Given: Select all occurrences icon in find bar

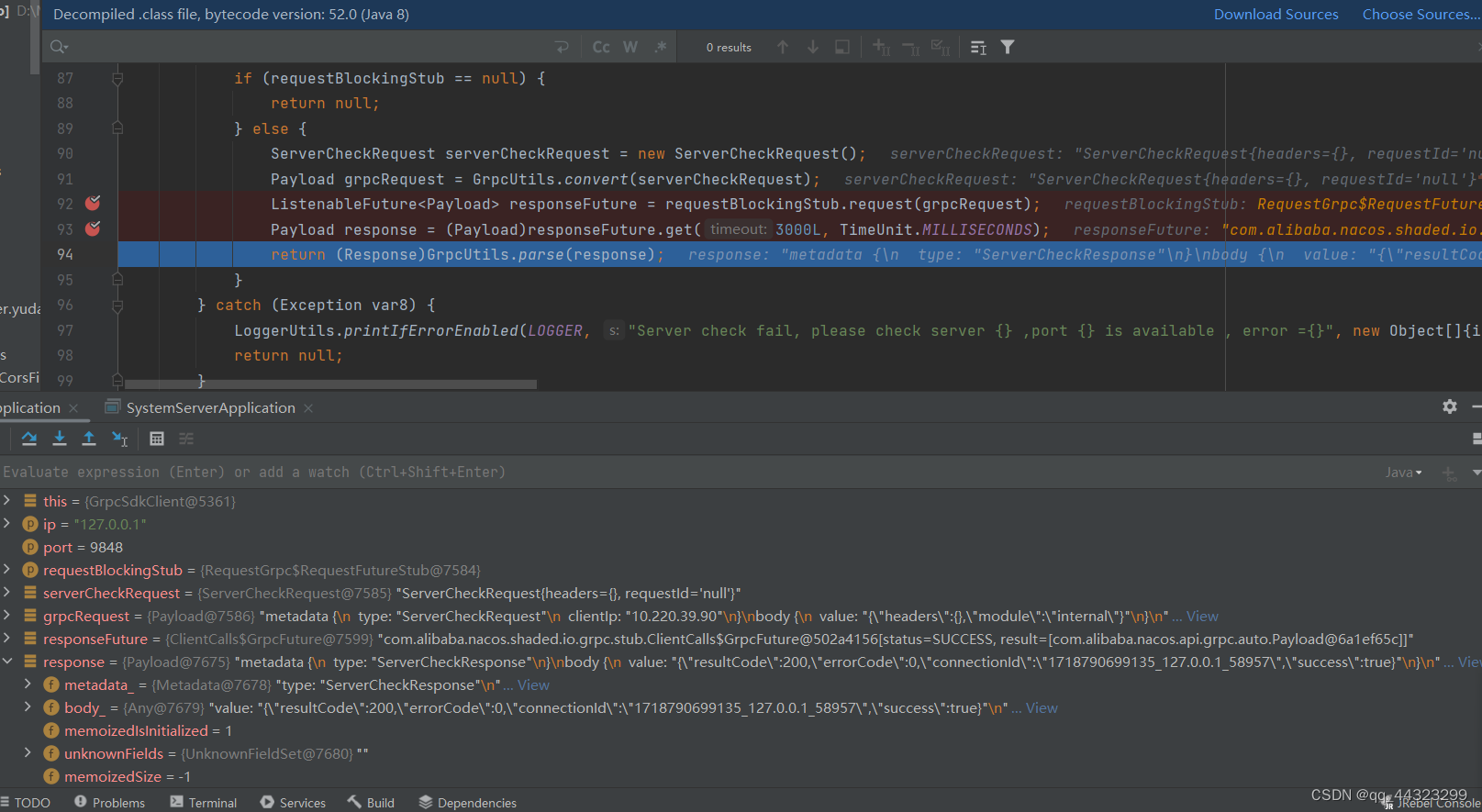Looking at the screenshot, I should 941,47.
